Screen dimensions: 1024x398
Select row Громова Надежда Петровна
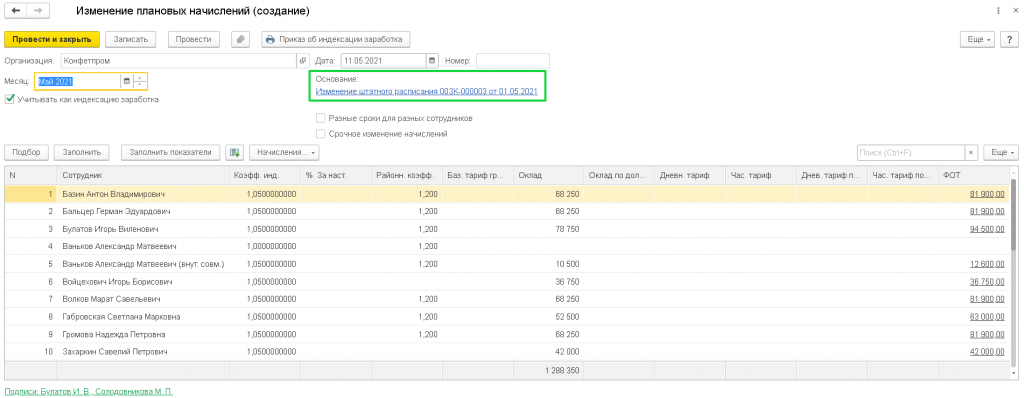tap(507, 335)
